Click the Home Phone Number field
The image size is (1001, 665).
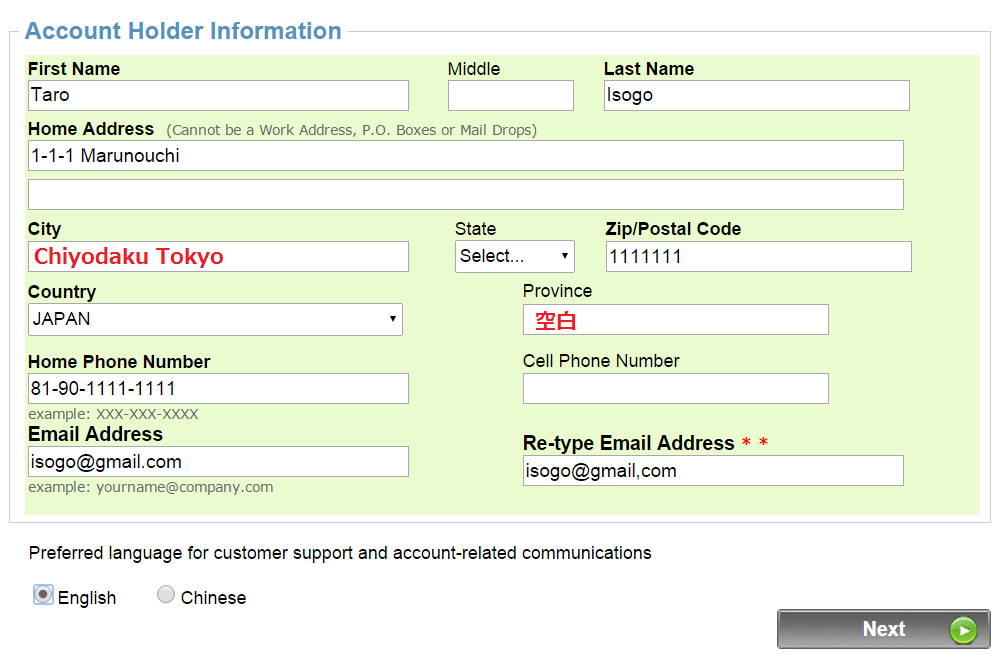click(218, 388)
